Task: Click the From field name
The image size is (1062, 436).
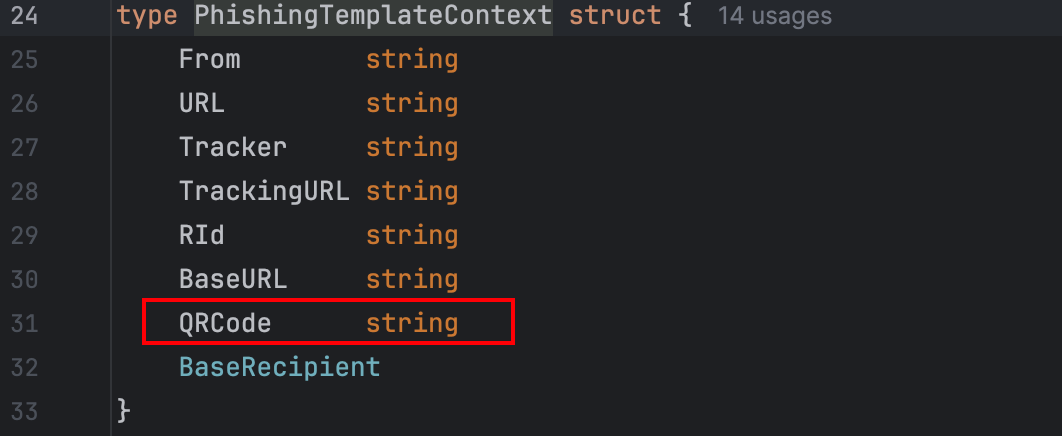Action: pos(210,59)
